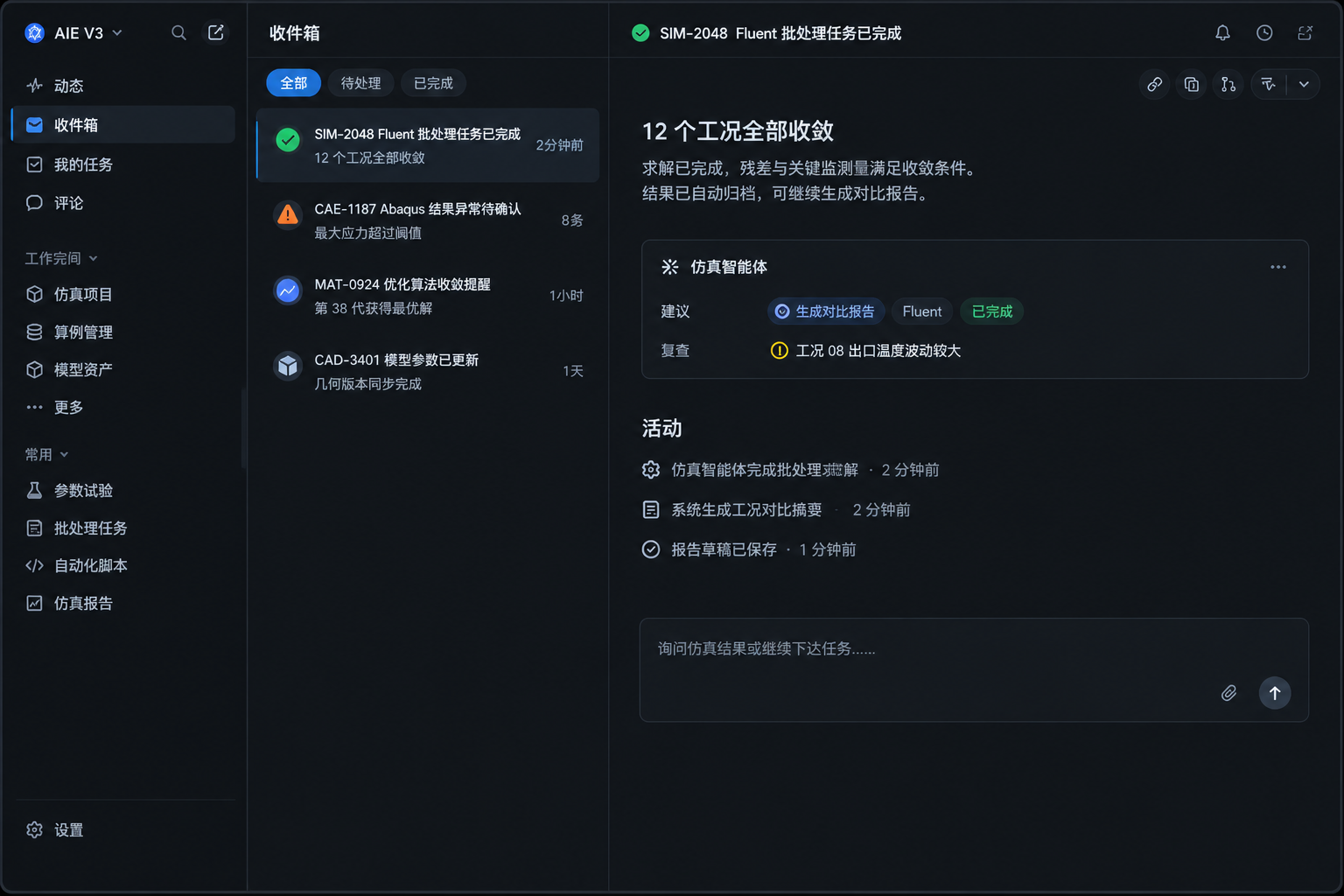Click the green check icon of SIM-2048 message
This screenshot has width=1344, height=896.
pyautogui.click(x=288, y=140)
